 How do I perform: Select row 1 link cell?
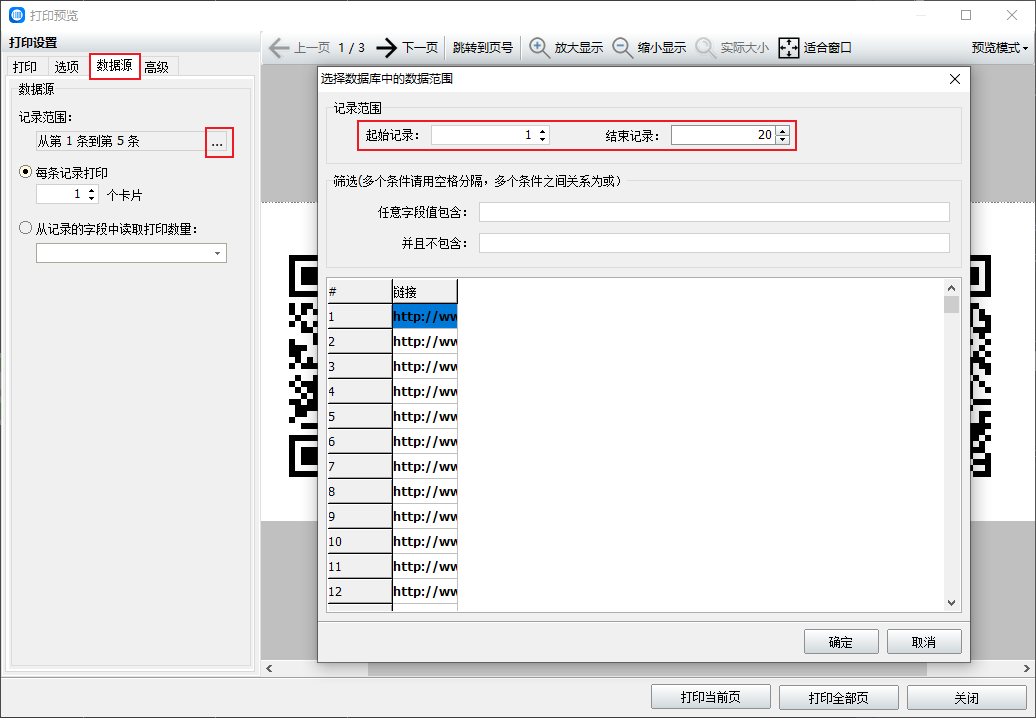tap(425, 316)
